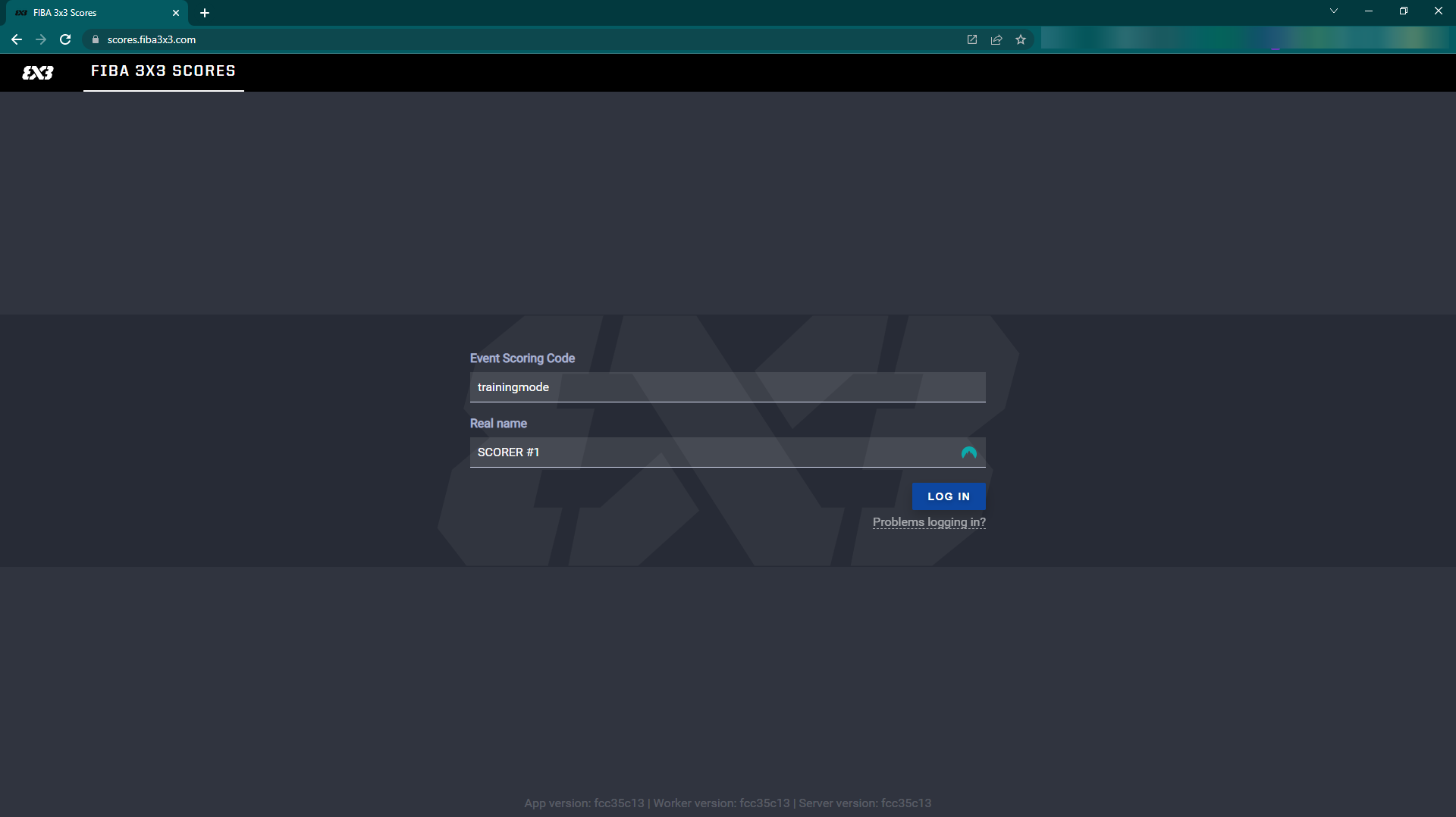Click the LOG IN button
Image resolution: width=1456 pixels, height=817 pixels.
(x=949, y=496)
